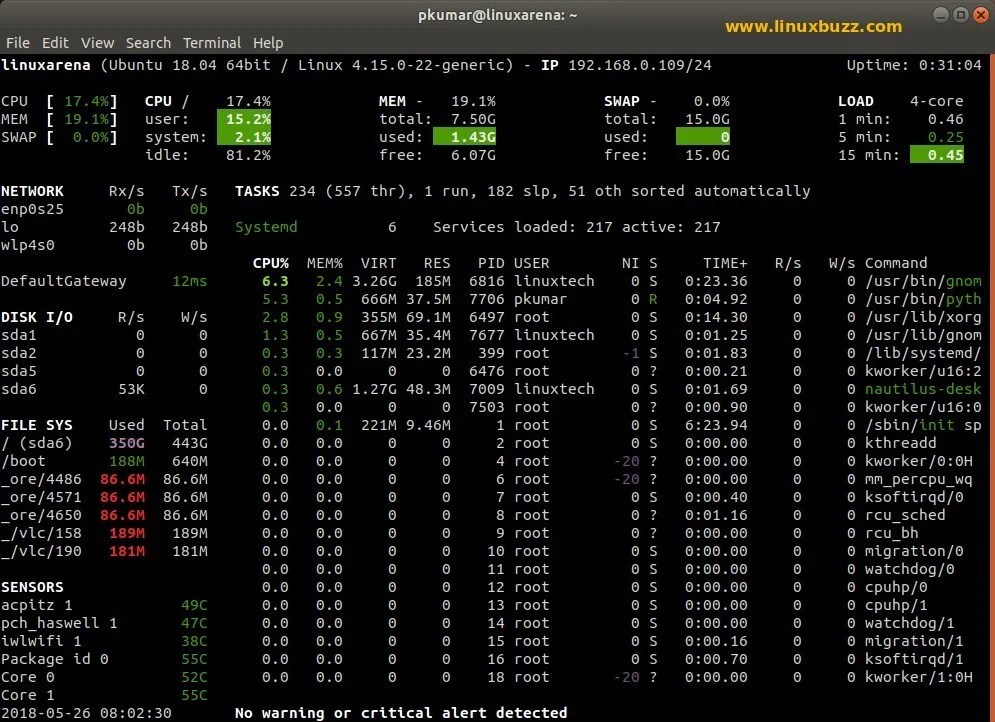Click /sbin/init process command
This screenshot has width=995, height=722.
(923, 425)
